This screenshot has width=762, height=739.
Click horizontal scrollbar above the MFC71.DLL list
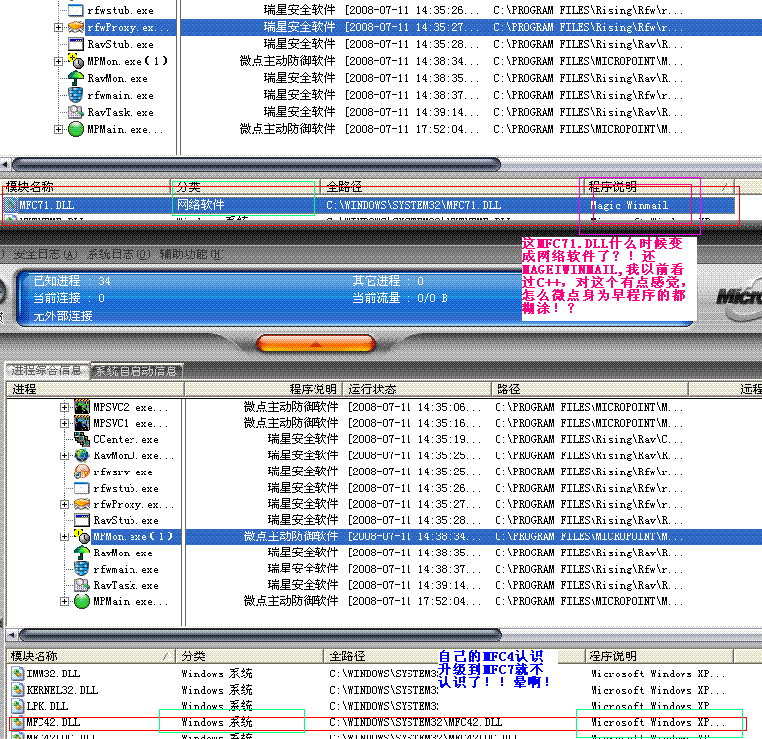point(200,164)
